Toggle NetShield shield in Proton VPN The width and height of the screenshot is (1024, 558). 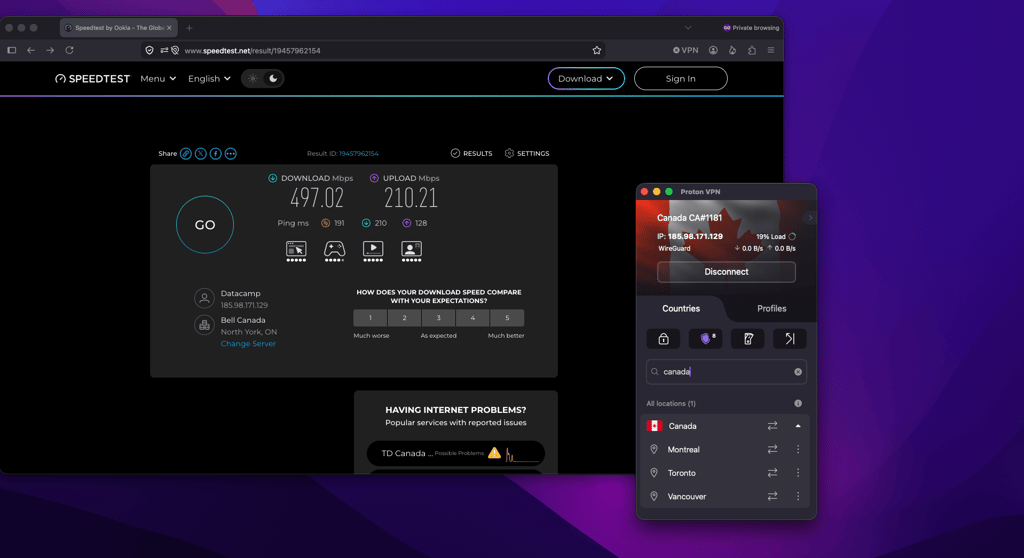[706, 338]
